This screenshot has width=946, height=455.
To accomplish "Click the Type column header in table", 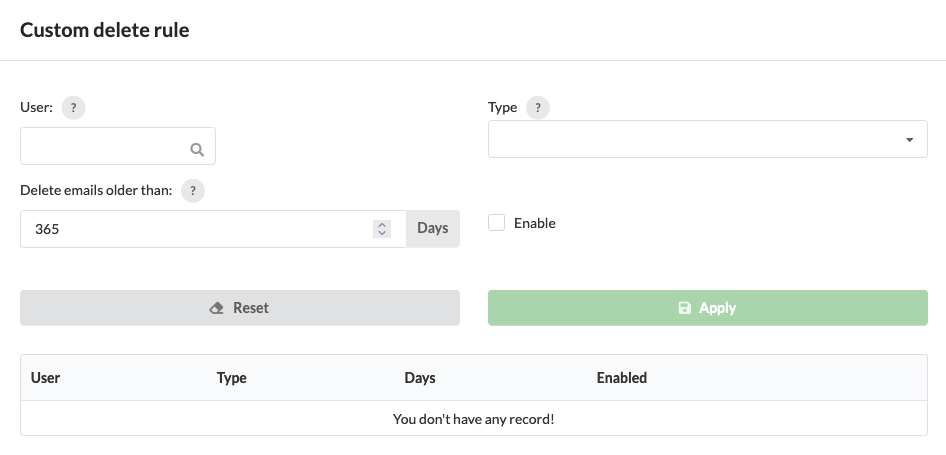I will [232, 378].
